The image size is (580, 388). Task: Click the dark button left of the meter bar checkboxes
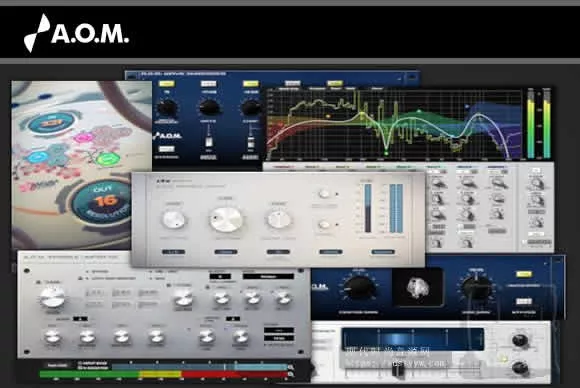(x=57, y=365)
